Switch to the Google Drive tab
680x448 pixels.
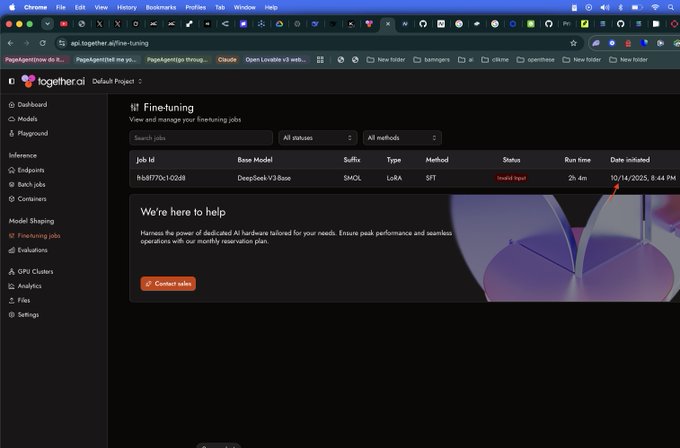279,24
